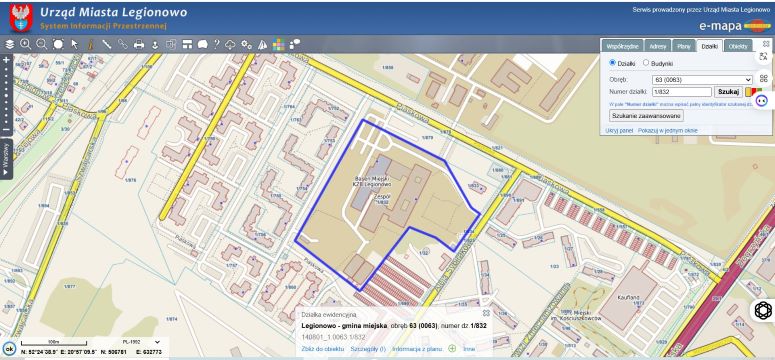Switch to the Współrzędne tab

[622, 46]
